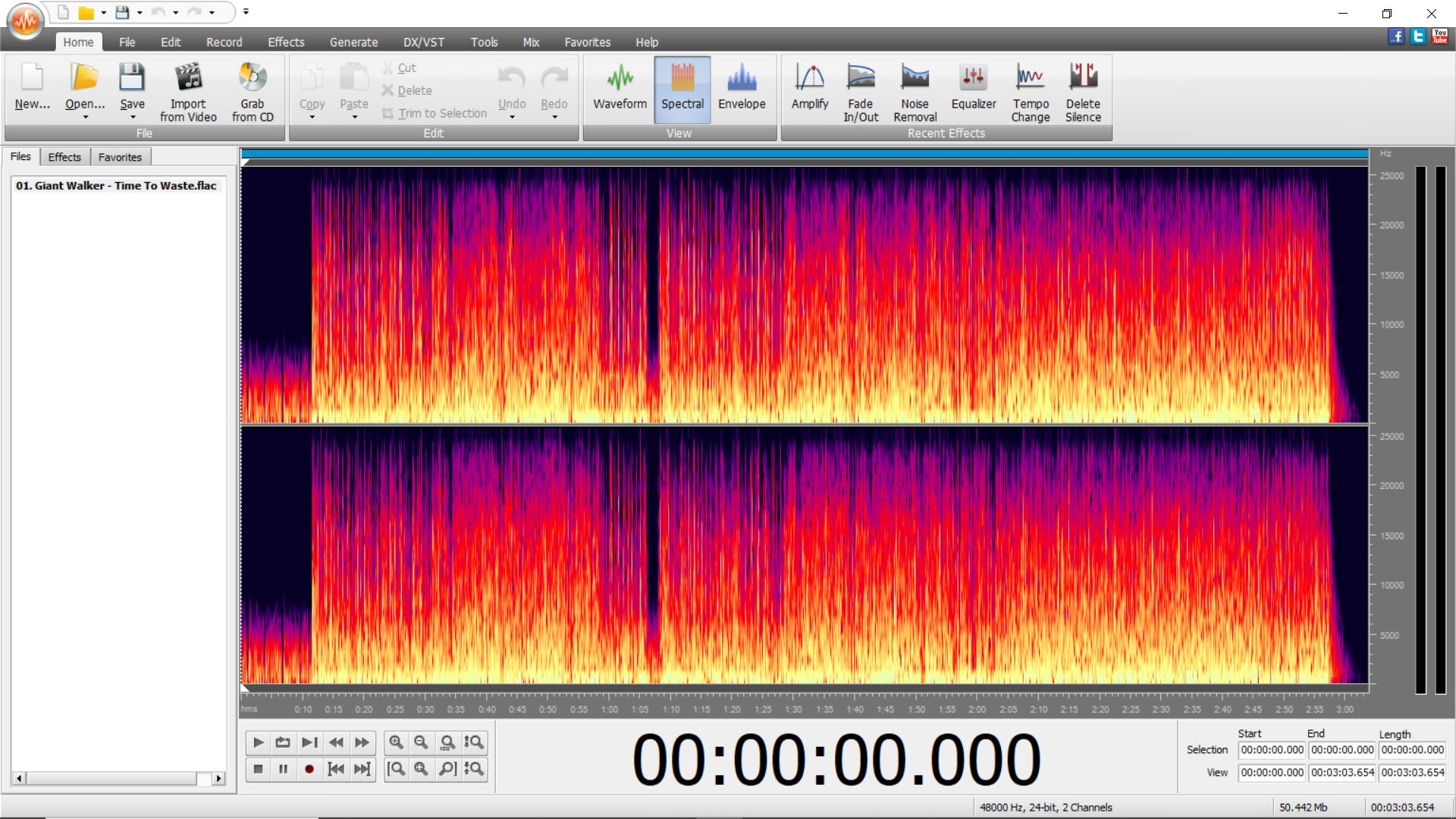Open the Tools ribbon tab

pos(484,42)
